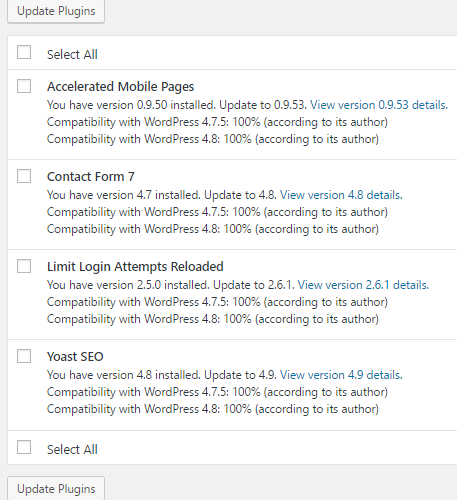Click the bottom Select All label text
The height and width of the screenshot is (500, 458).
pos(72,449)
